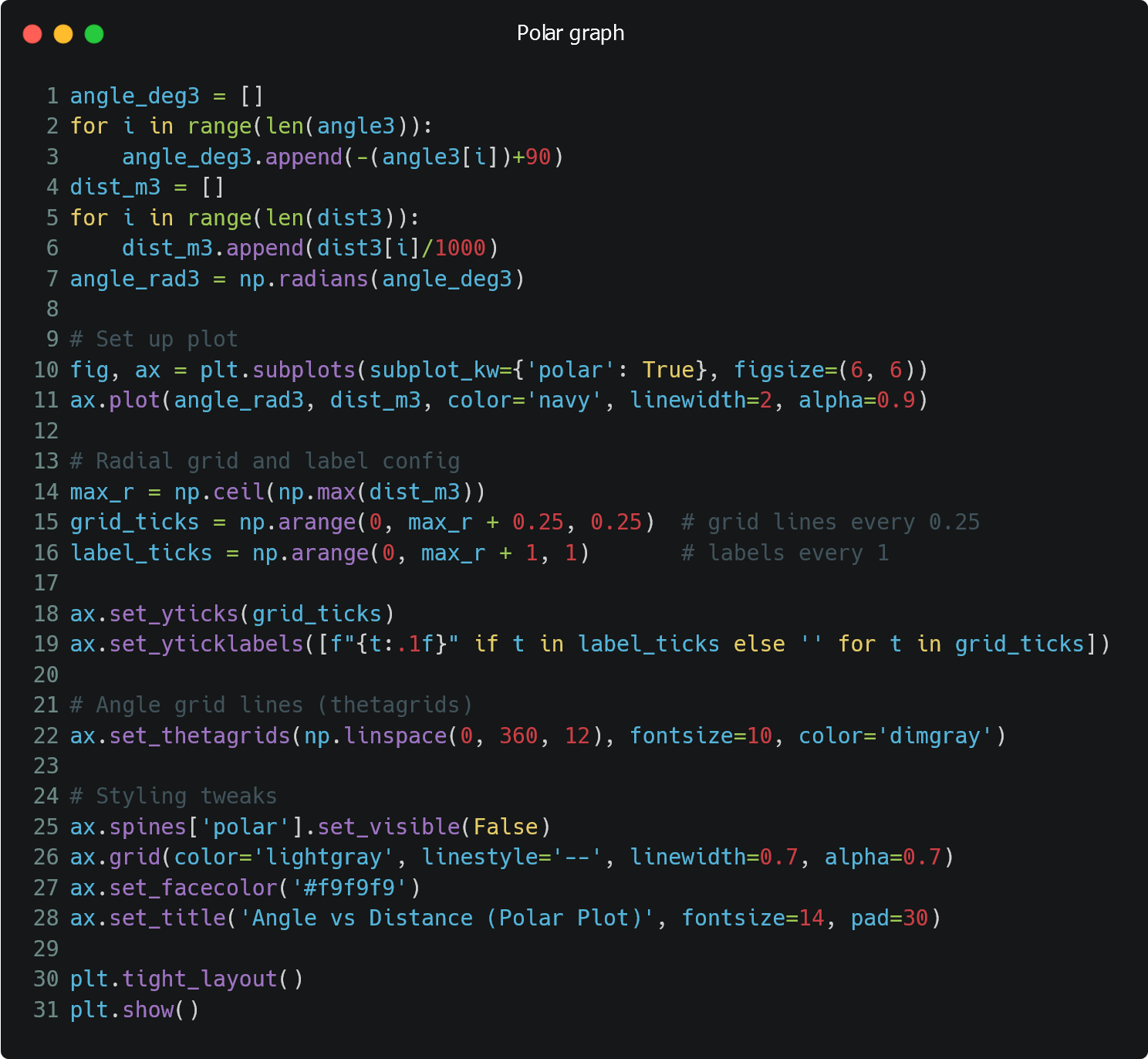The width and height of the screenshot is (1148, 1059).
Task: Click "color='lightgray'" on line 26
Action: (x=285, y=858)
